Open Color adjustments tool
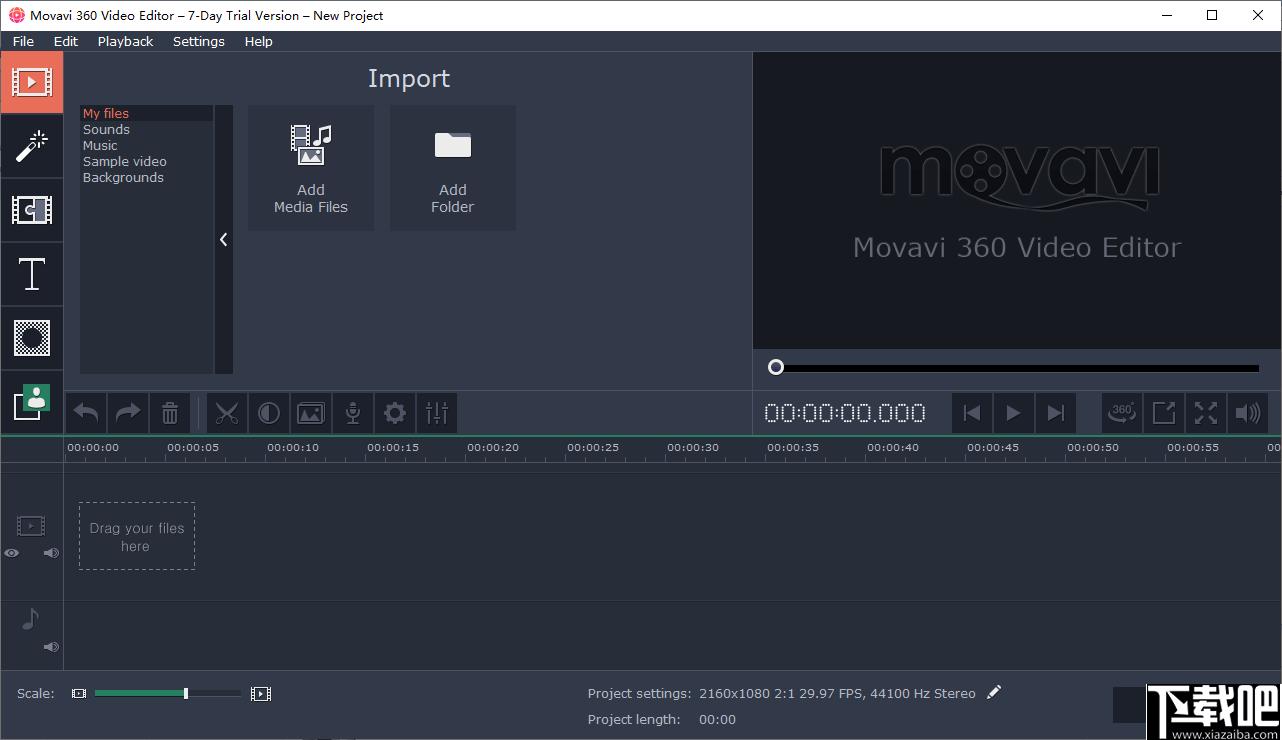This screenshot has height=740, width=1282. tap(269, 413)
